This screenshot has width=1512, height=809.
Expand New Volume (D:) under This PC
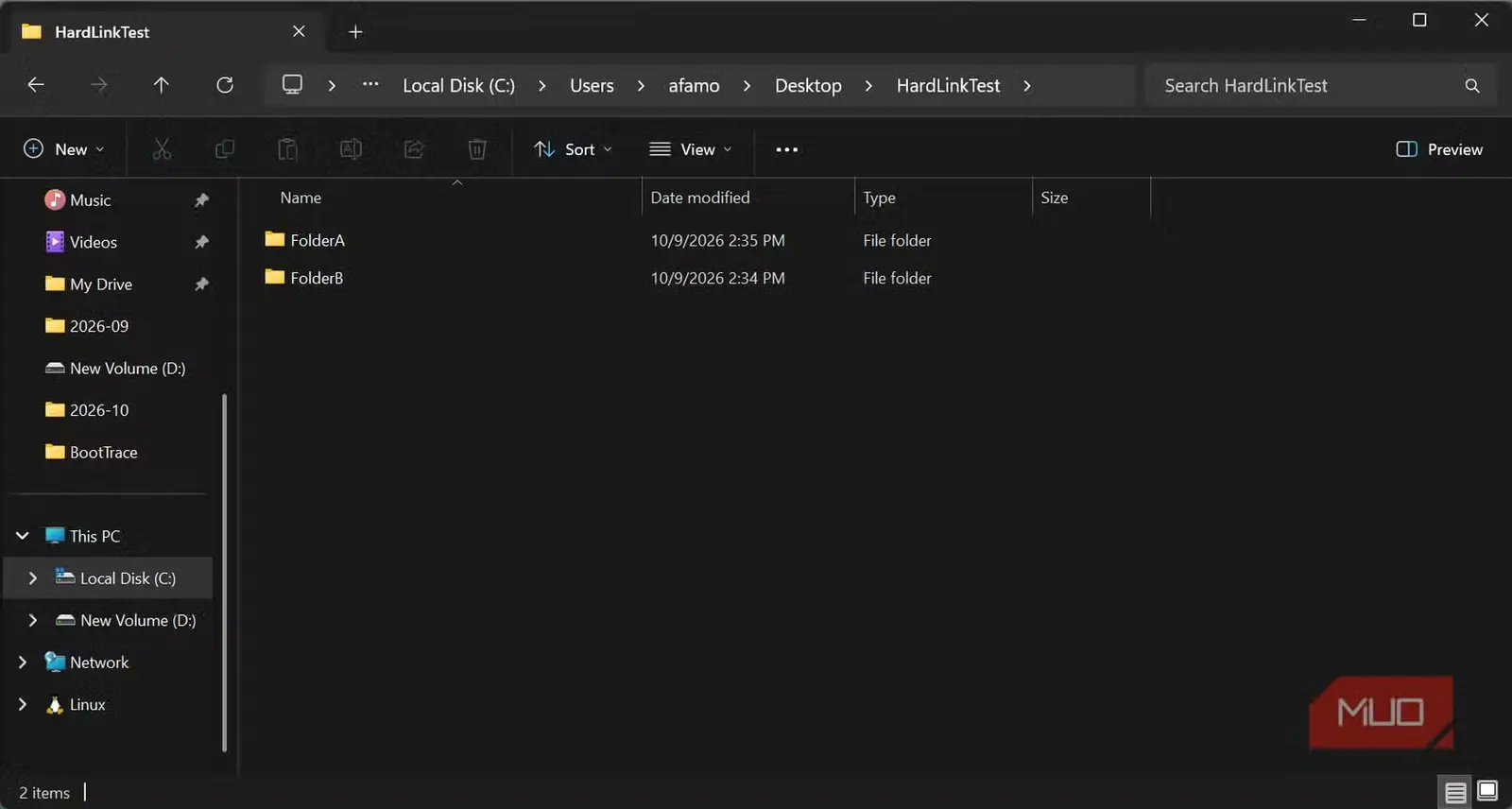tap(33, 620)
